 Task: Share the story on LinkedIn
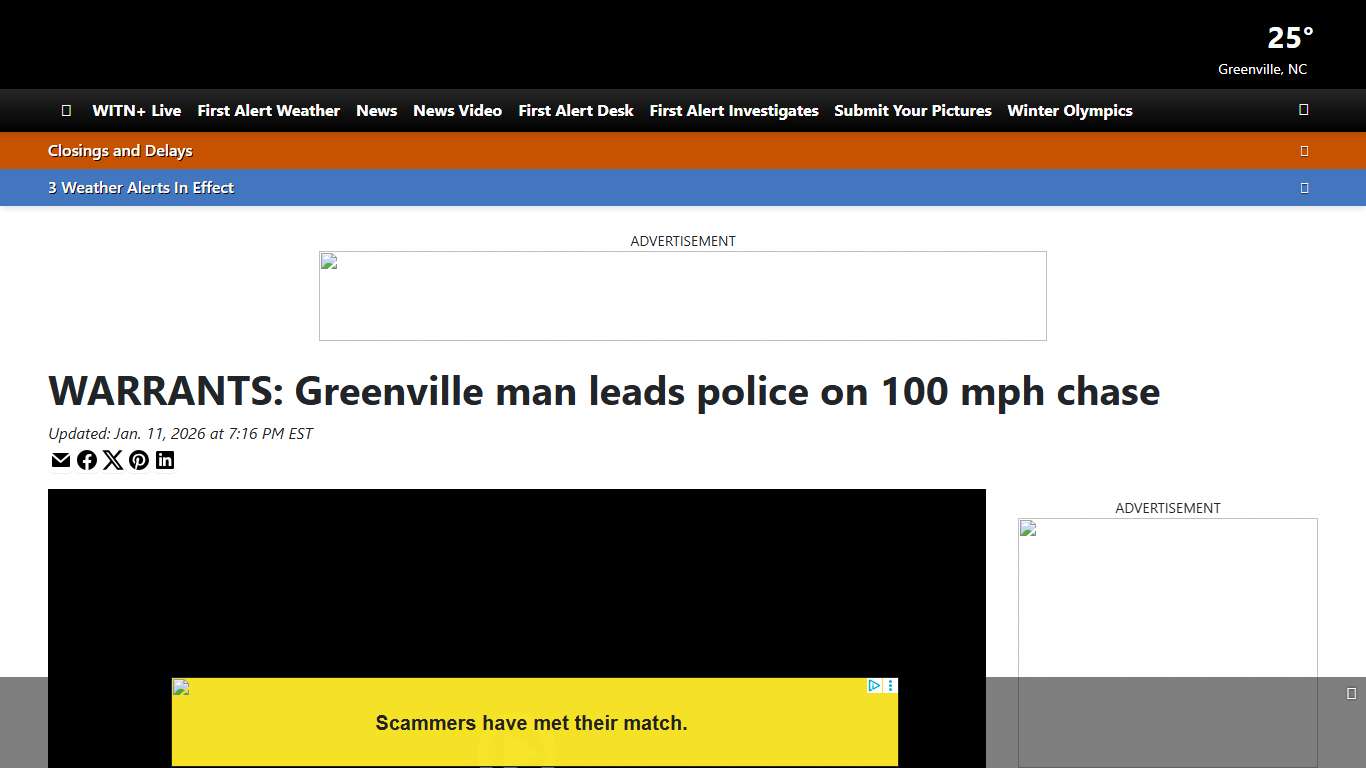[165, 460]
